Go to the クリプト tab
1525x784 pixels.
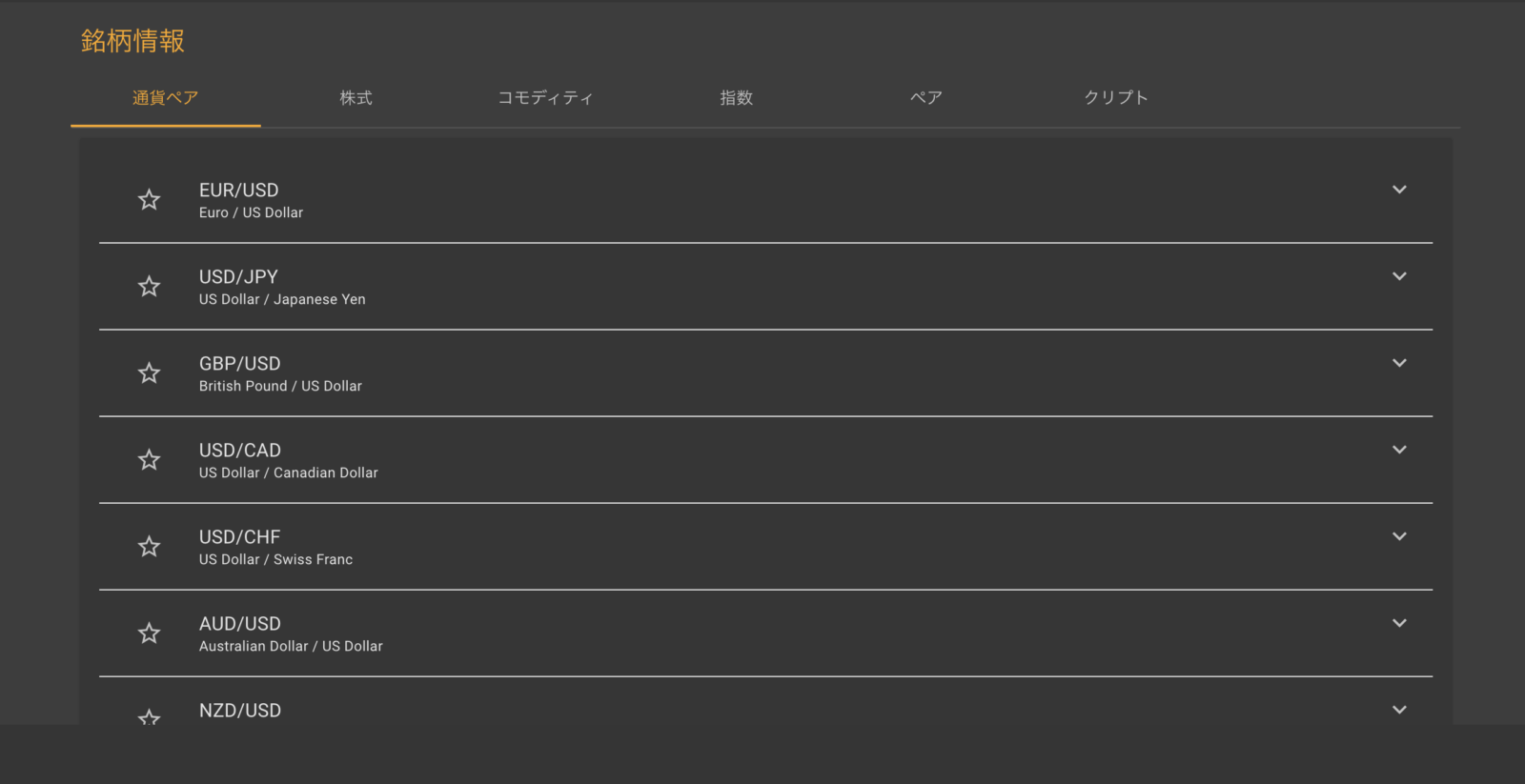tap(1116, 98)
